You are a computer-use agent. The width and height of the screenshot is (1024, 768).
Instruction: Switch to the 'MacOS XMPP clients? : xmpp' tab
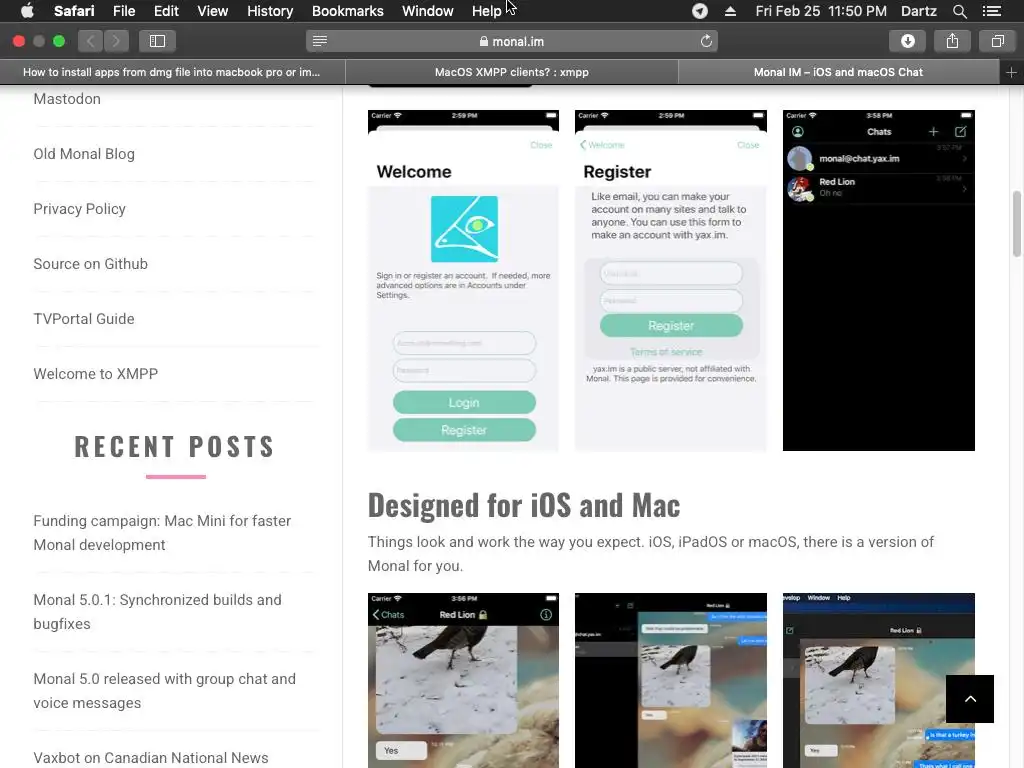(x=512, y=72)
